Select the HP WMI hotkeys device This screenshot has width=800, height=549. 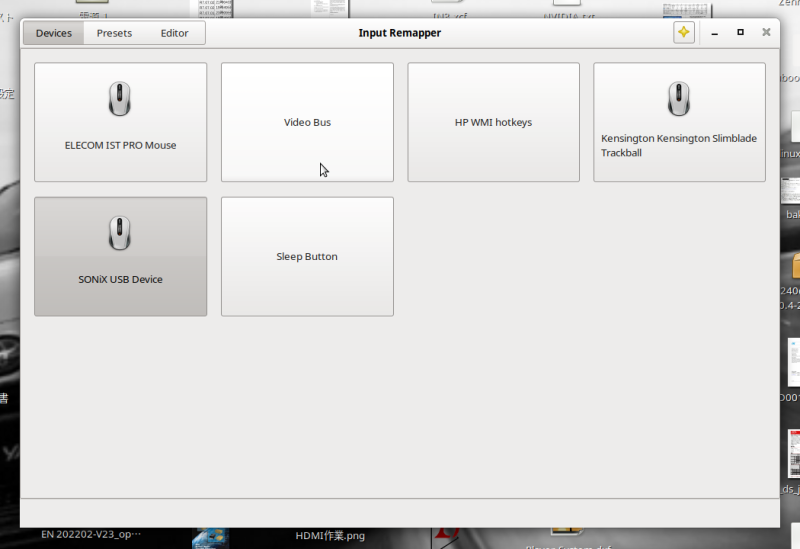493,123
